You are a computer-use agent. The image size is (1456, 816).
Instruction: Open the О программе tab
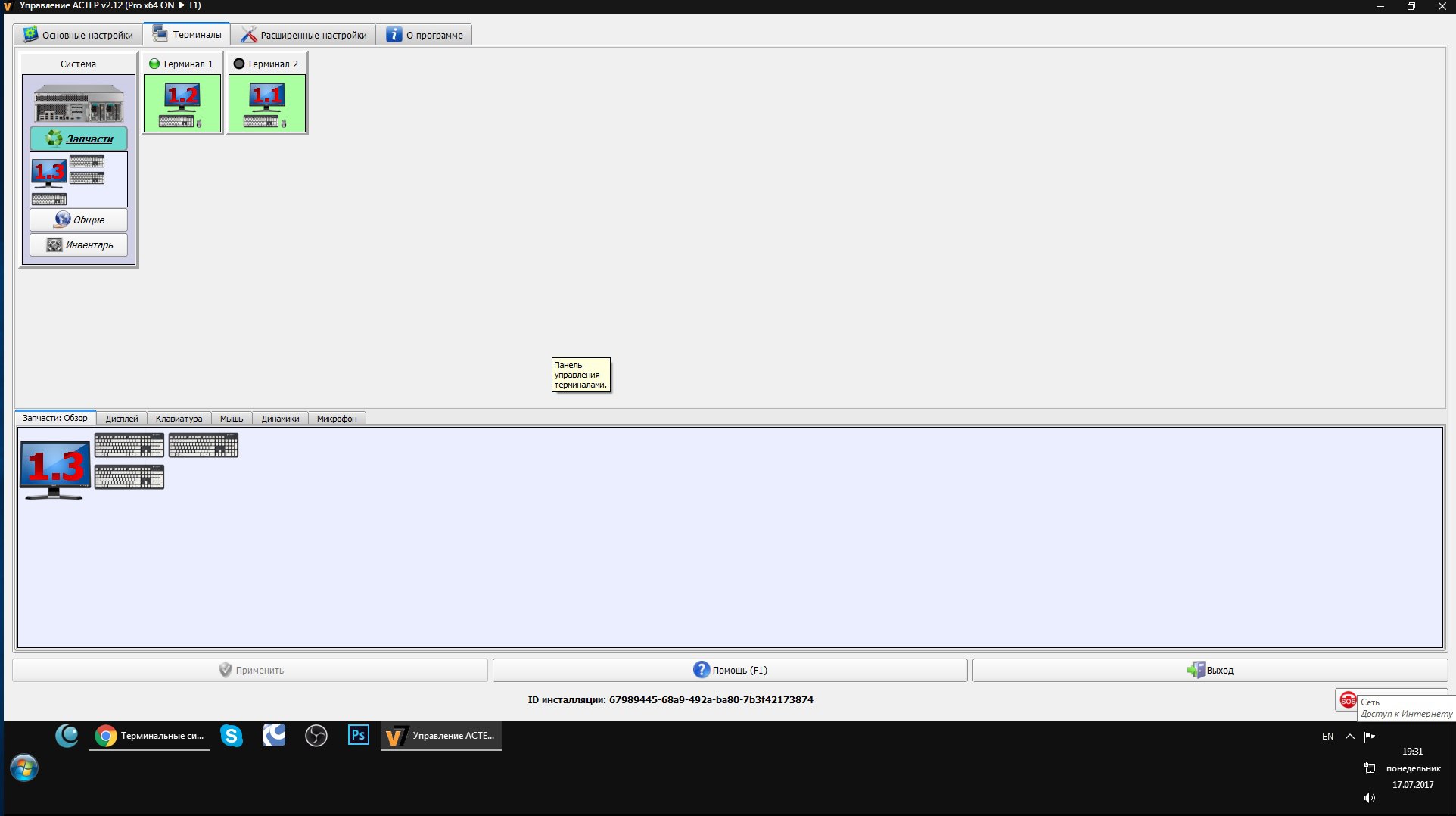(425, 35)
